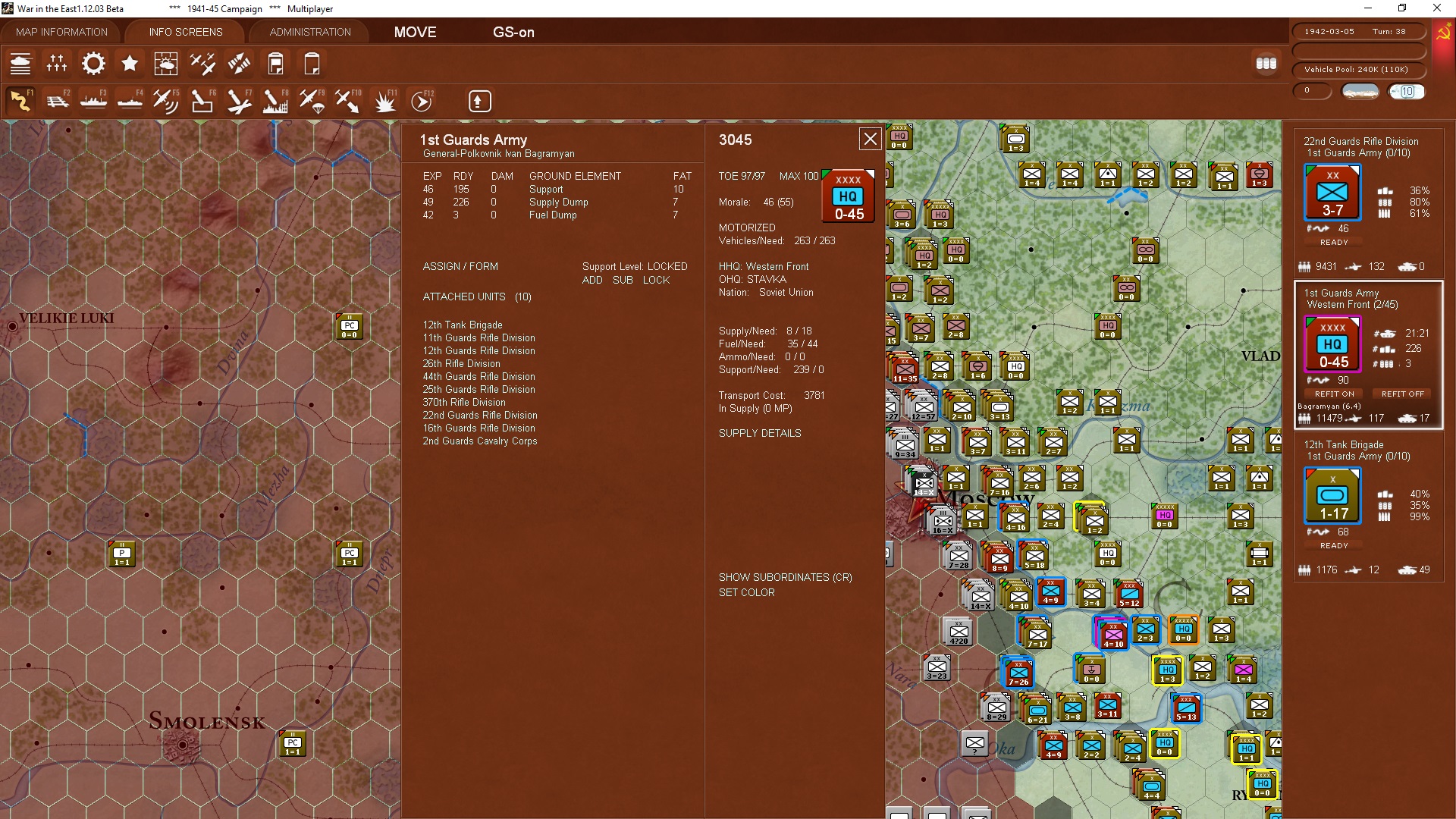Select the F6 bomb unit mode
The height and width of the screenshot is (819, 1456).
point(202,101)
